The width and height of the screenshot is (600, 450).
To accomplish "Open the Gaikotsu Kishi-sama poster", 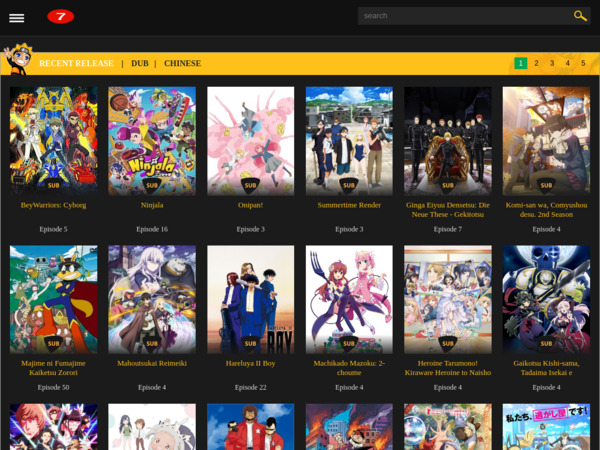I will [x=546, y=299].
